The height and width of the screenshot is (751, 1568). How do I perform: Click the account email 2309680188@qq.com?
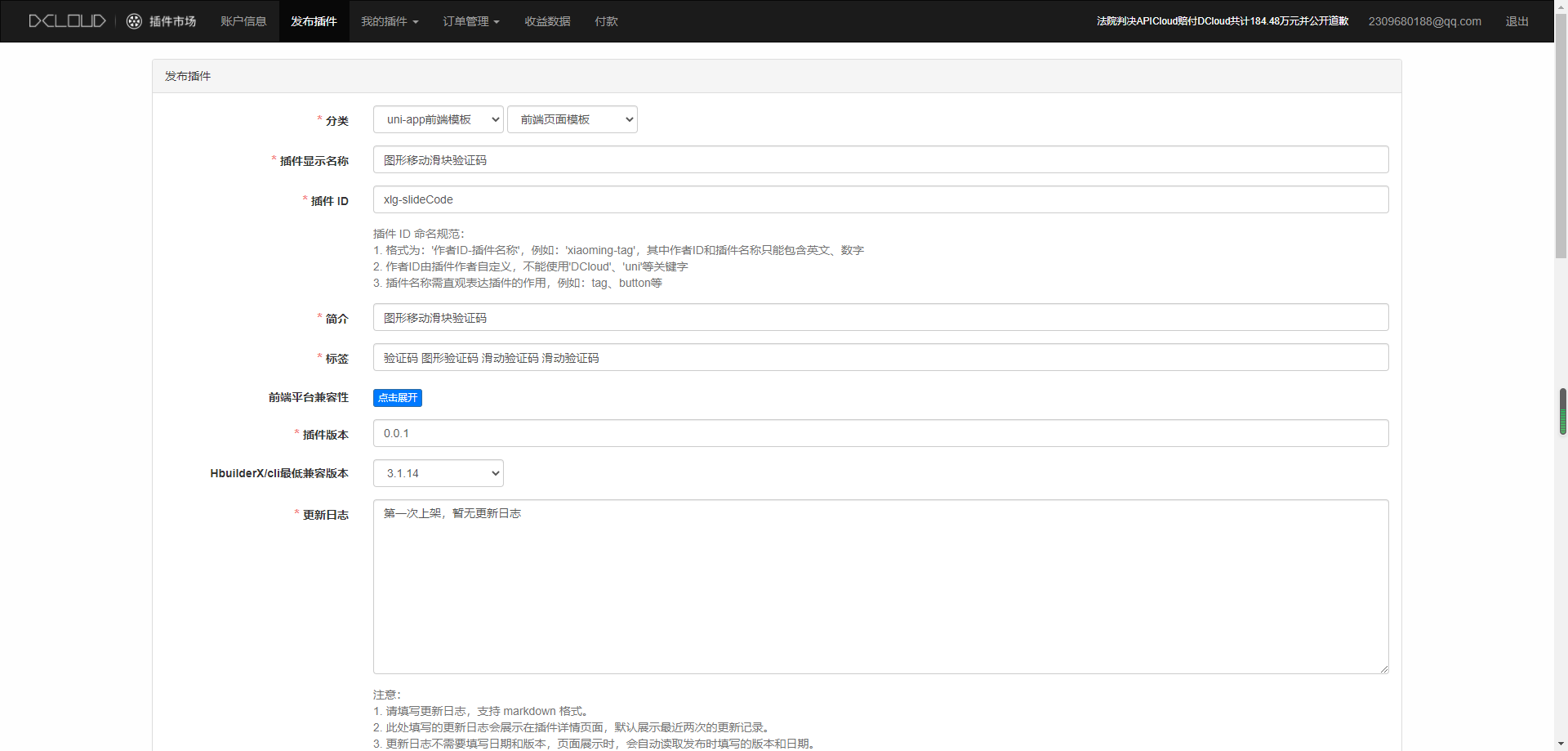pyautogui.click(x=1424, y=21)
